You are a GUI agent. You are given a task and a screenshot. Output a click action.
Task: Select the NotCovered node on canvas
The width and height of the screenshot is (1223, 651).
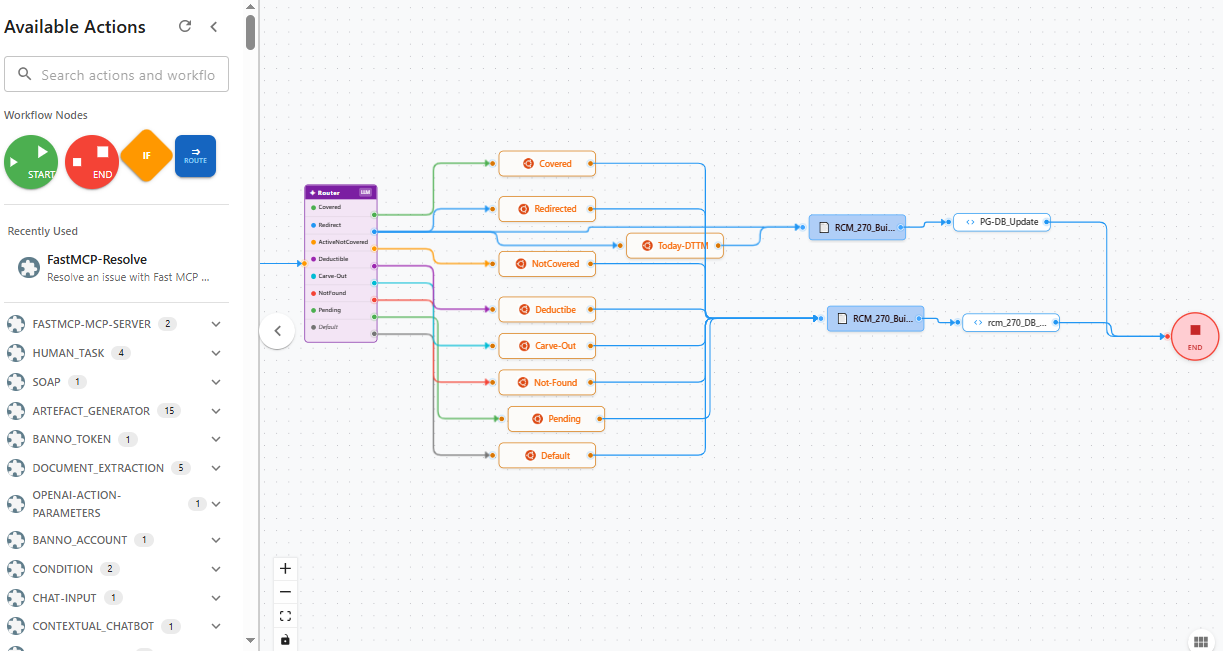click(x=547, y=265)
